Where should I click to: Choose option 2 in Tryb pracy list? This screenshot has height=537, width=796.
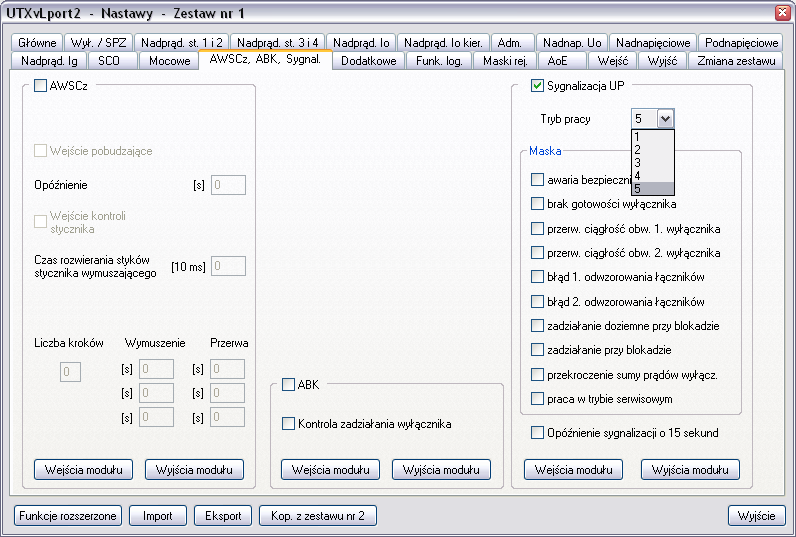pos(653,149)
